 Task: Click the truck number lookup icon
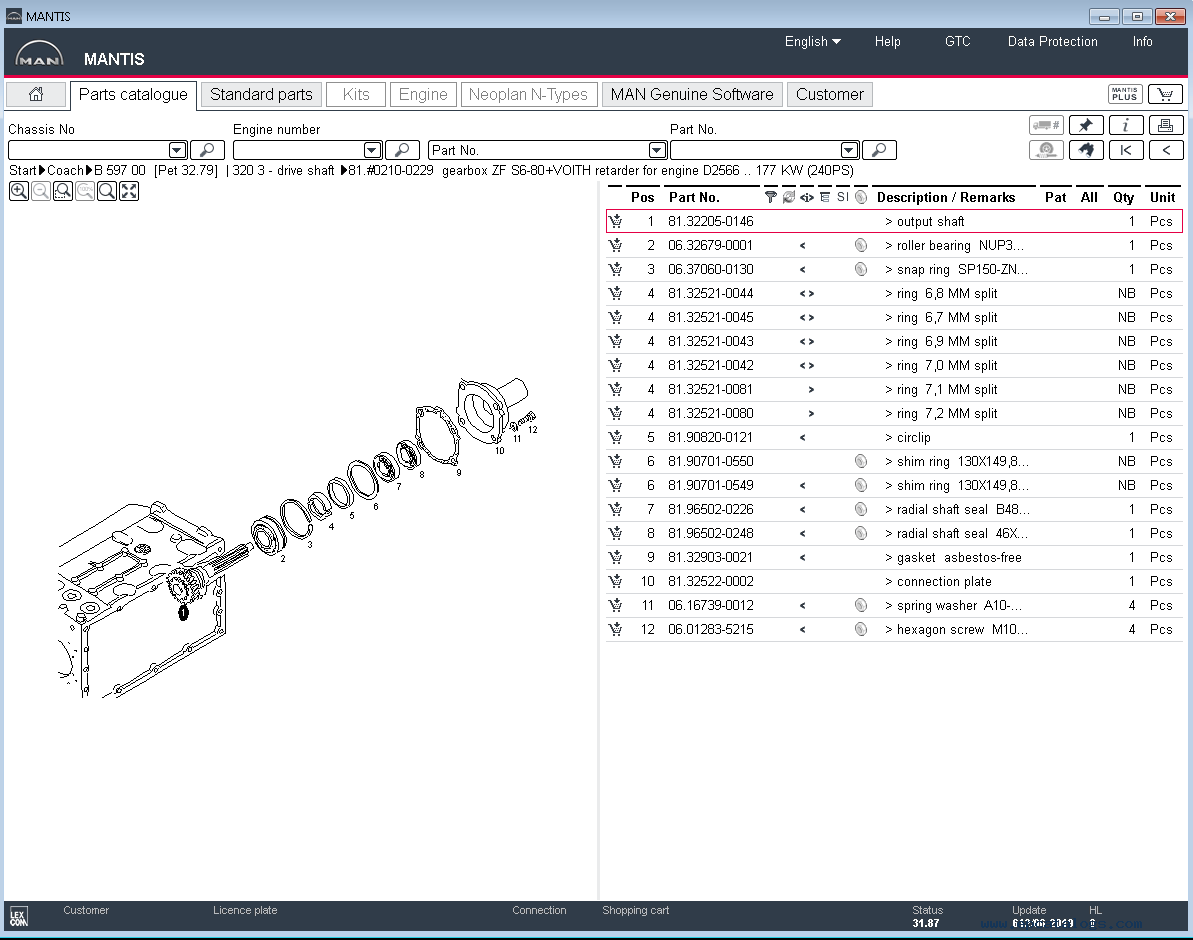(1046, 126)
